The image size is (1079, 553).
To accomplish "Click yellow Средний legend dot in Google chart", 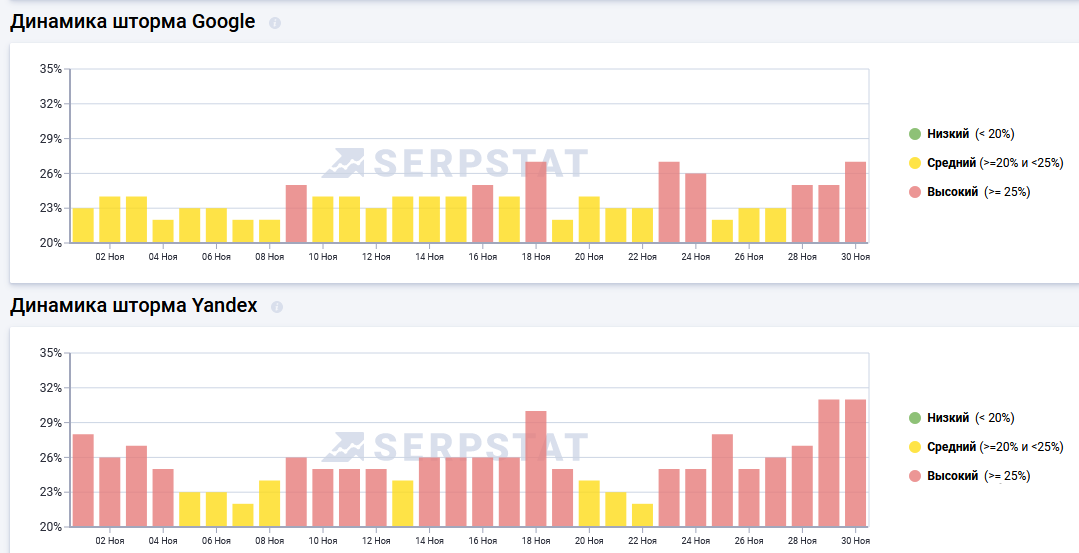I will [914, 163].
